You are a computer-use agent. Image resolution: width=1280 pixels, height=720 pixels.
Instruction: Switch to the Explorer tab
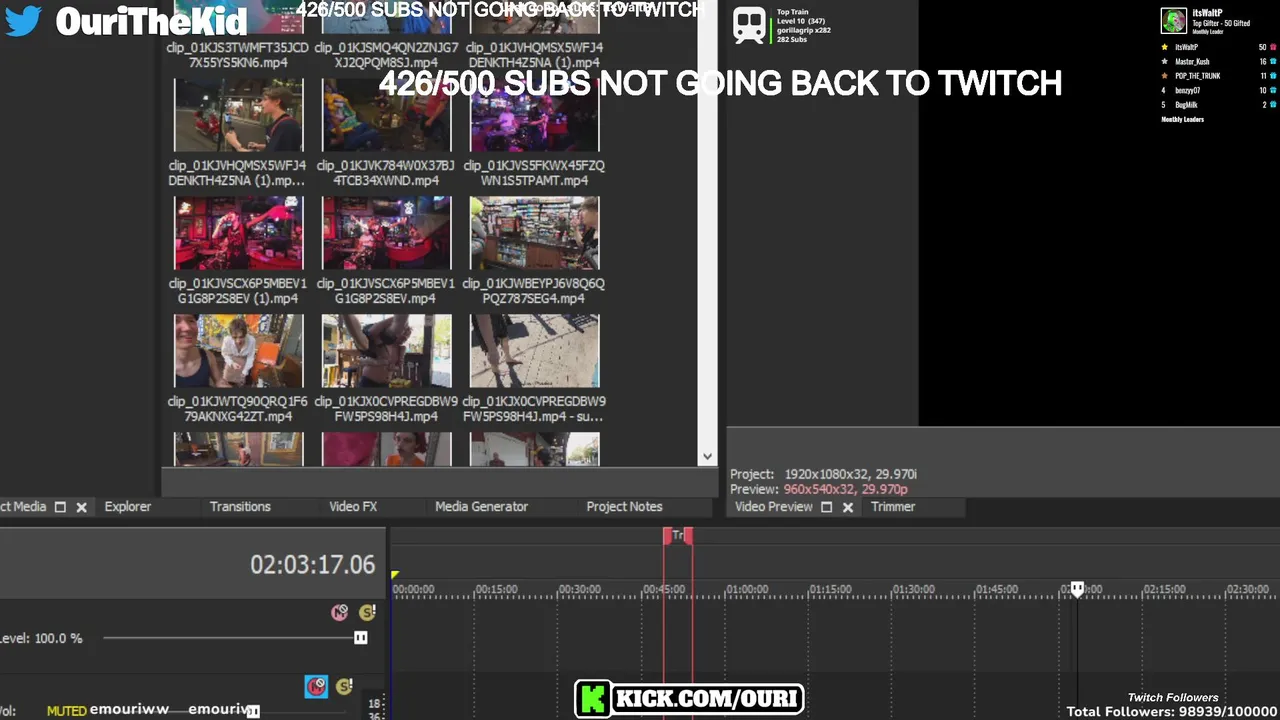[128, 507]
